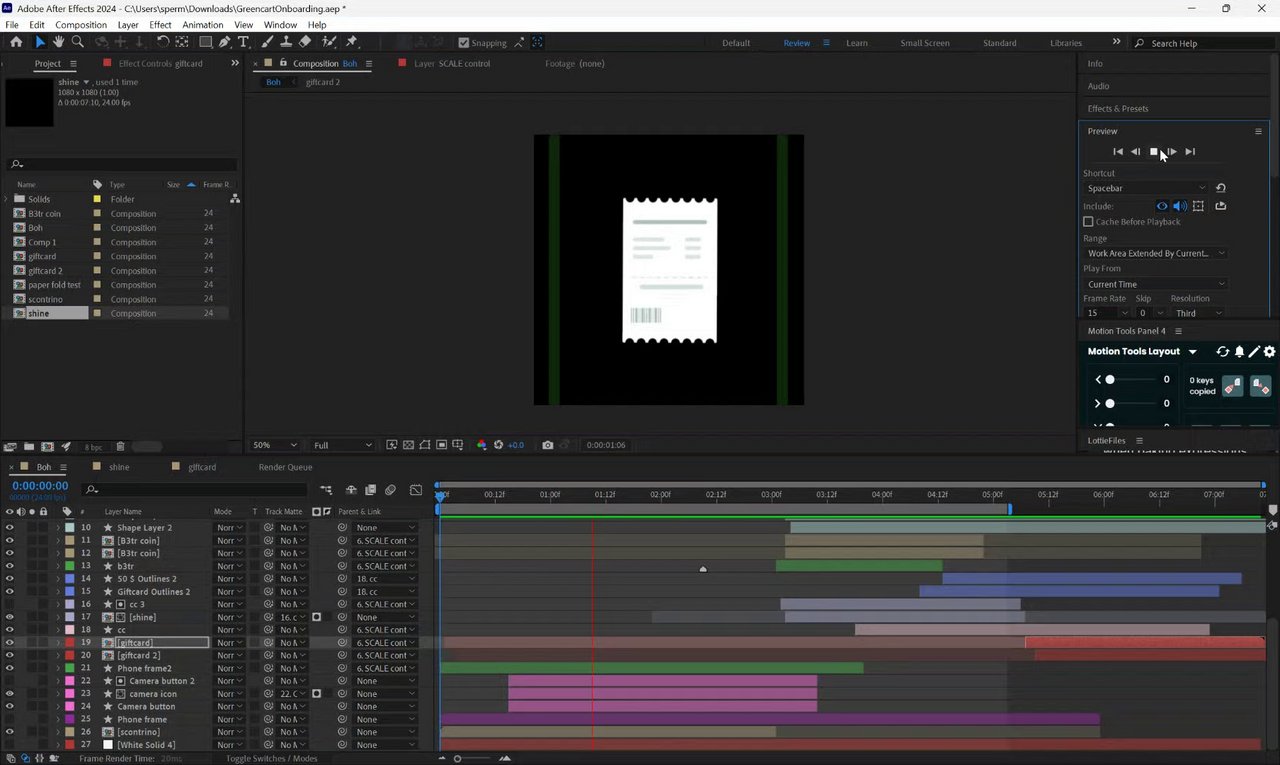This screenshot has height=765, width=1280.
Task: Click the first Motion Tools slider handle
Action: pyautogui.click(x=1110, y=380)
